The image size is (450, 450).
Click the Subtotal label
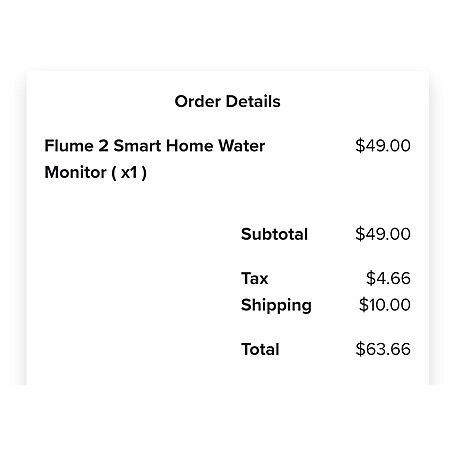(x=274, y=234)
